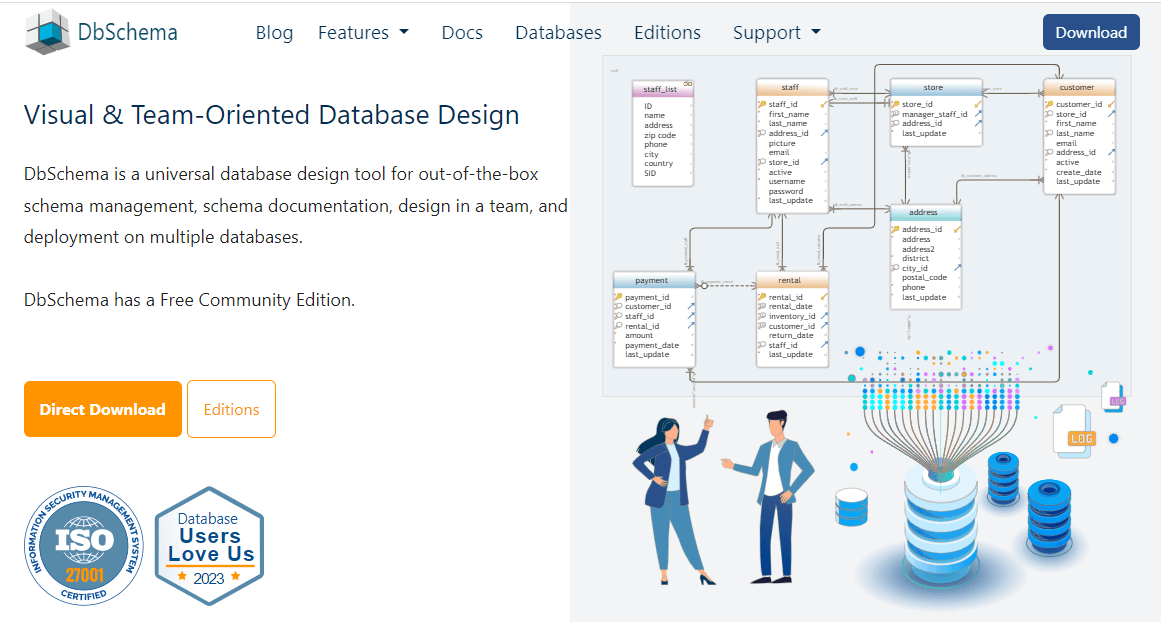Click the Features caret arrow
This screenshot has width=1161, height=622.
click(404, 32)
